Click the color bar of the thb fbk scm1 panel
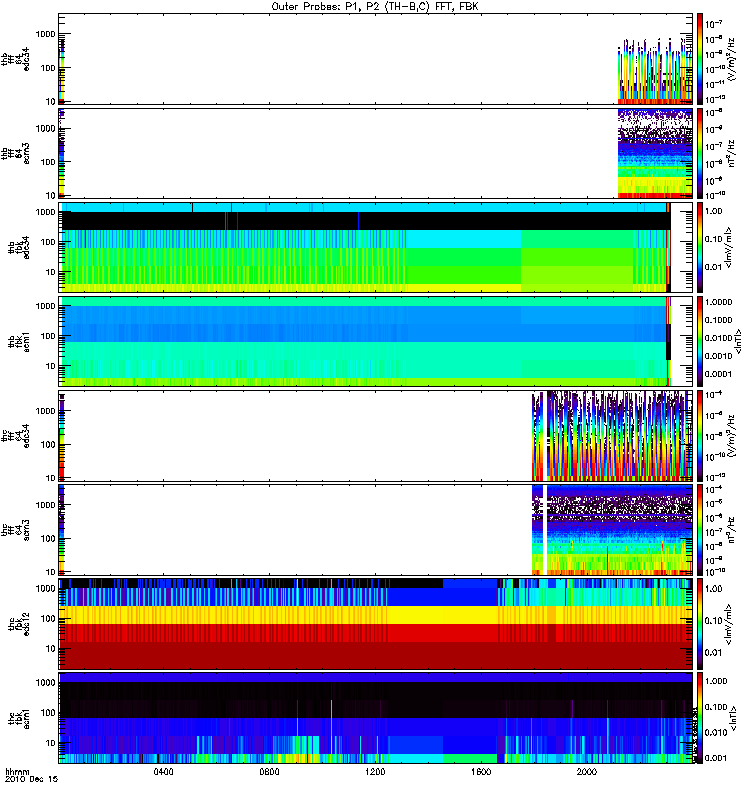Viewport: 750px width, 800px height. click(x=700, y=341)
